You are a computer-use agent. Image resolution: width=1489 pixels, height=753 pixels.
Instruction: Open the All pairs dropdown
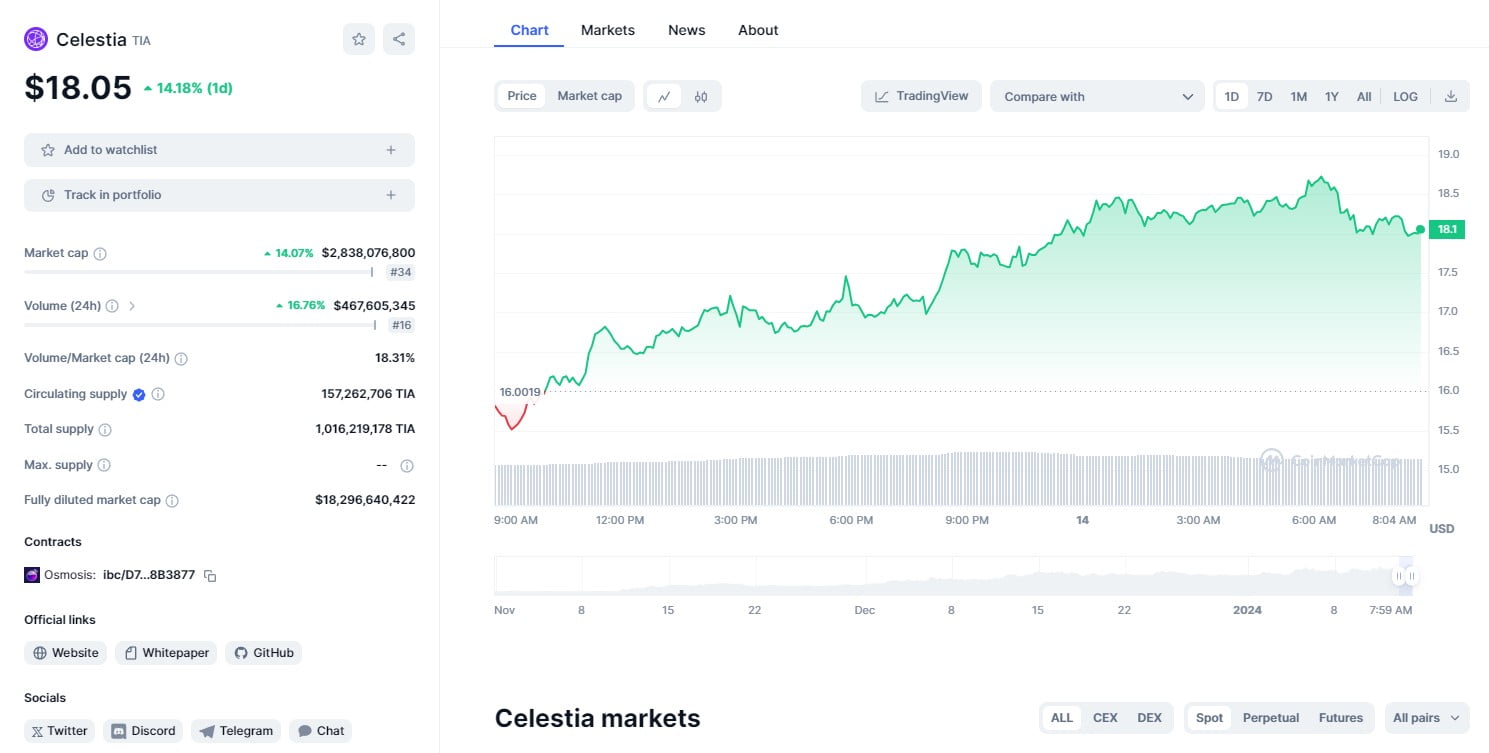pos(1427,718)
